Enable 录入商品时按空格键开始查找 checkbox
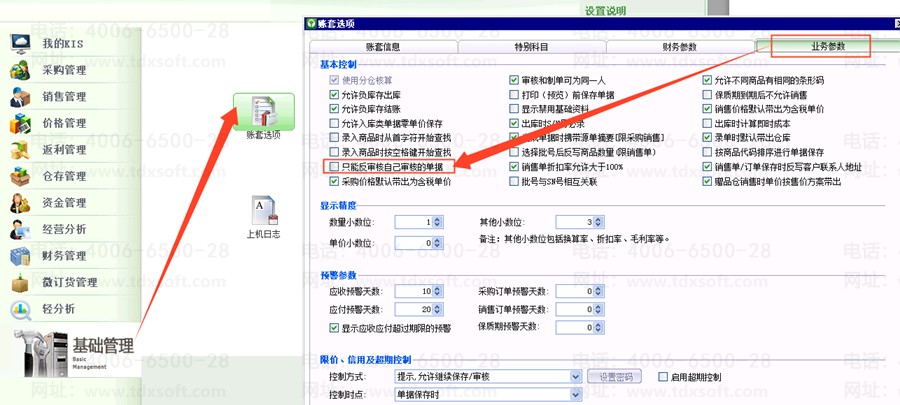The height and width of the screenshot is (405, 900). [334, 153]
